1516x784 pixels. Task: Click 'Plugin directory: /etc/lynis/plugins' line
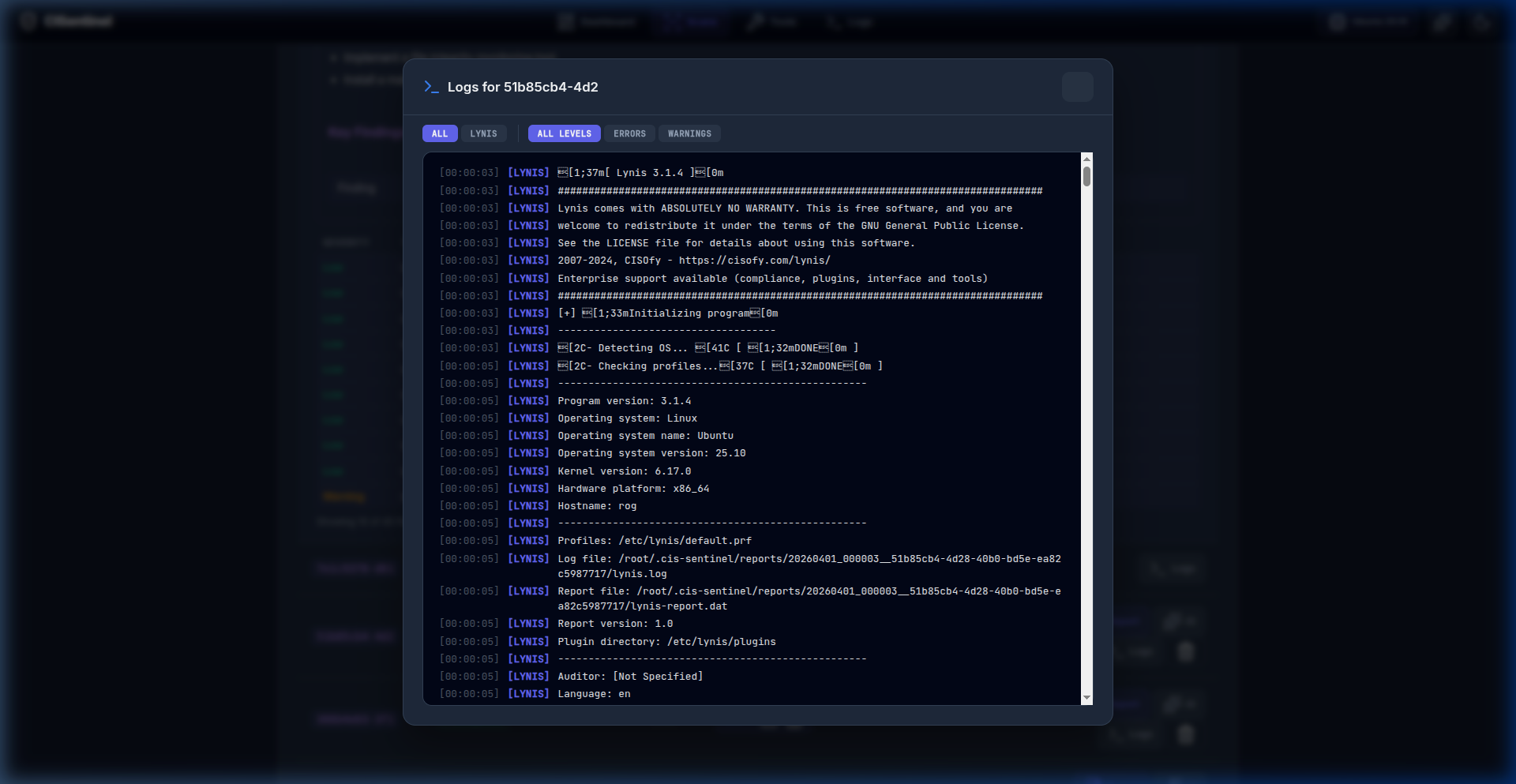[x=753, y=642]
